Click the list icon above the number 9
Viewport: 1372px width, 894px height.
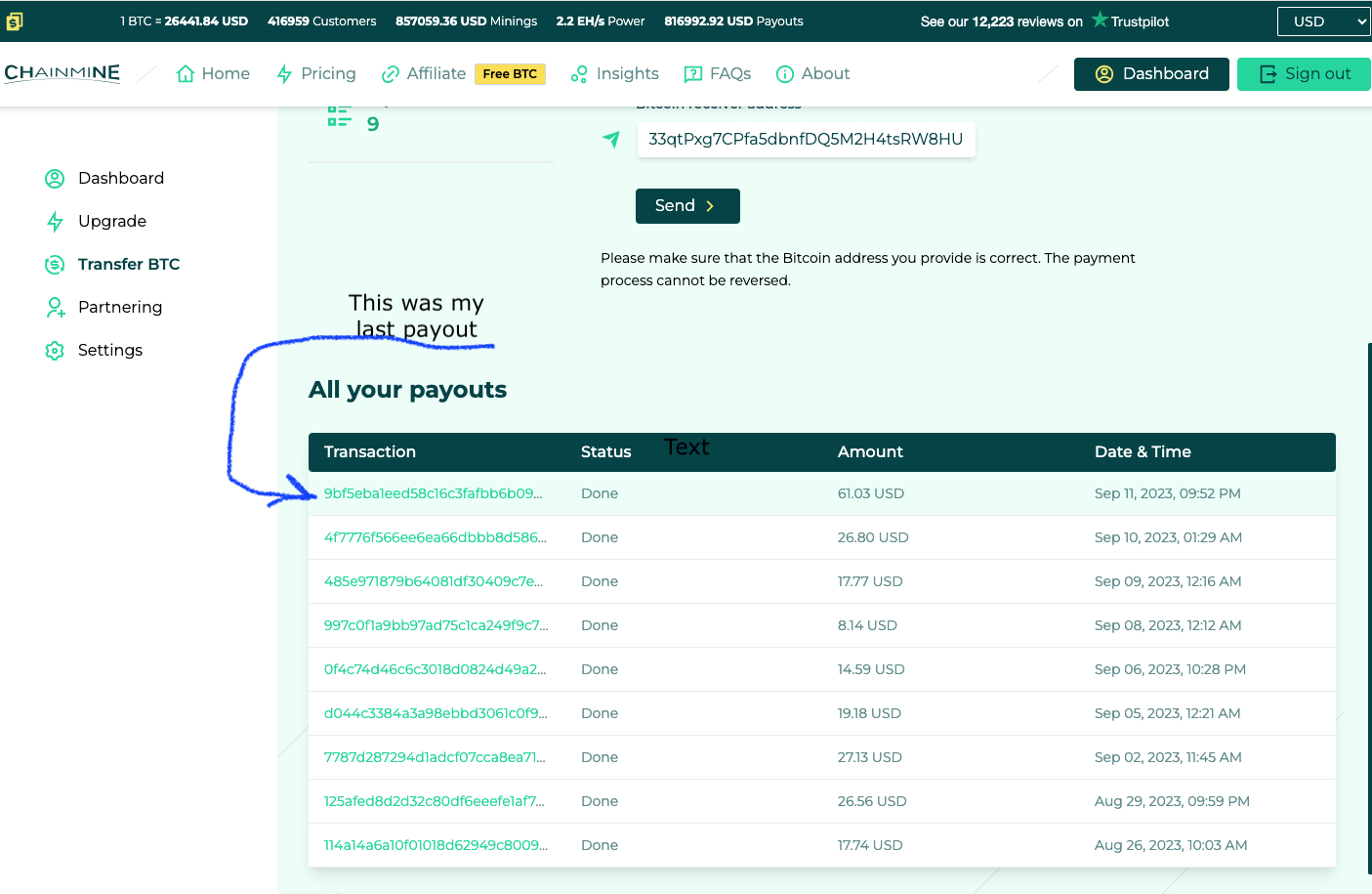click(339, 116)
